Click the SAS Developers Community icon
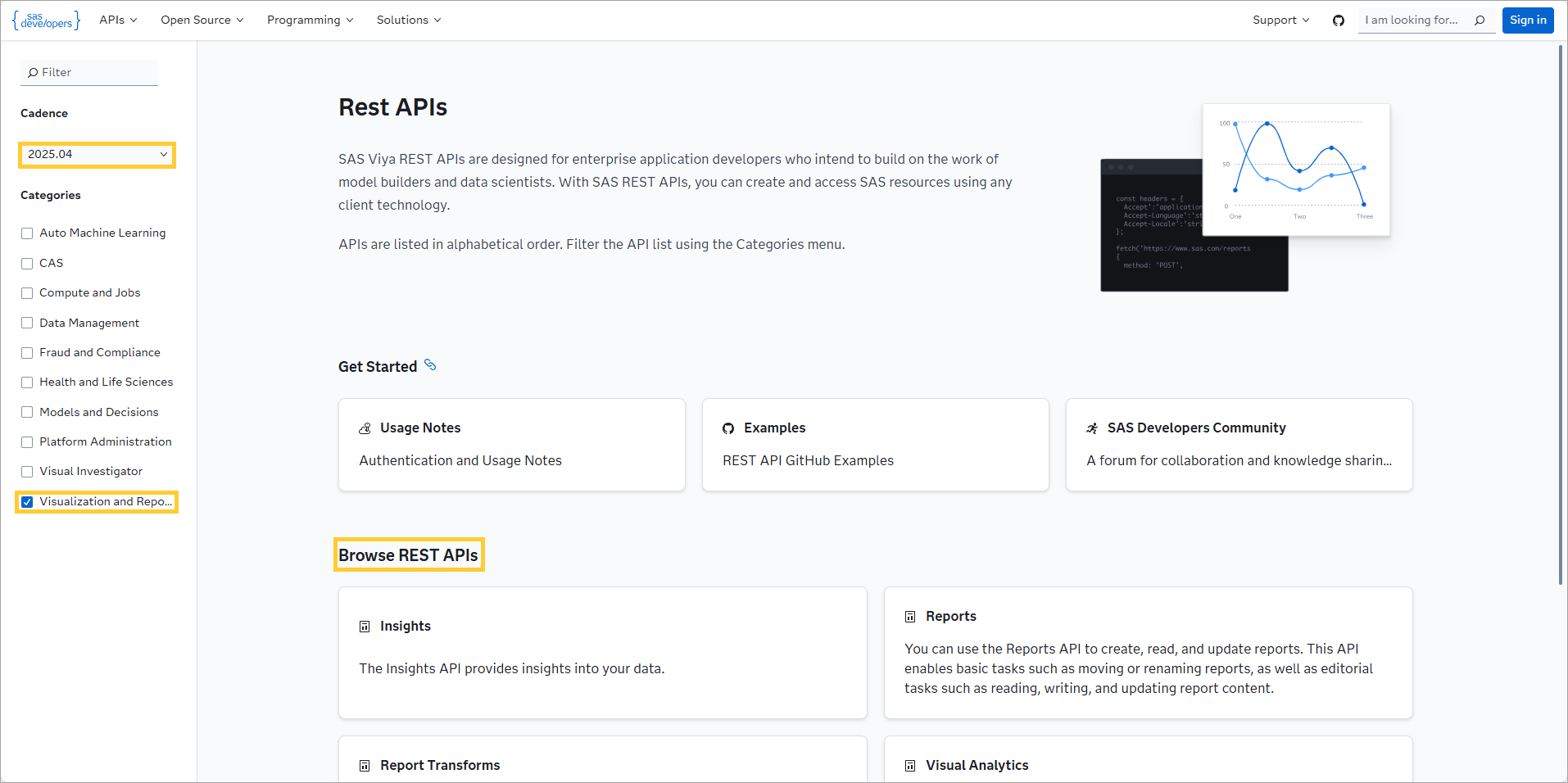The width and height of the screenshot is (1568, 783). (x=1091, y=428)
